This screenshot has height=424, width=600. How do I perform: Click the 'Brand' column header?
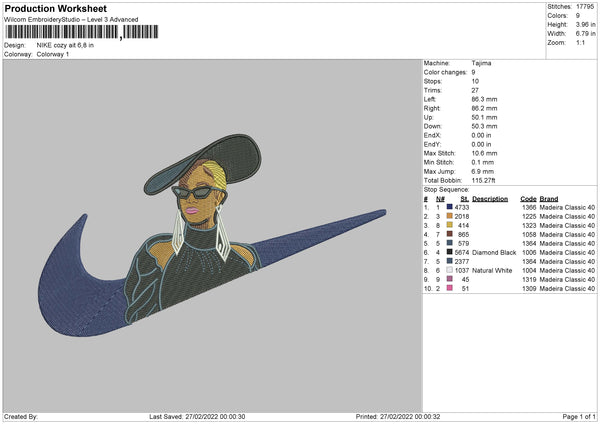(549, 199)
